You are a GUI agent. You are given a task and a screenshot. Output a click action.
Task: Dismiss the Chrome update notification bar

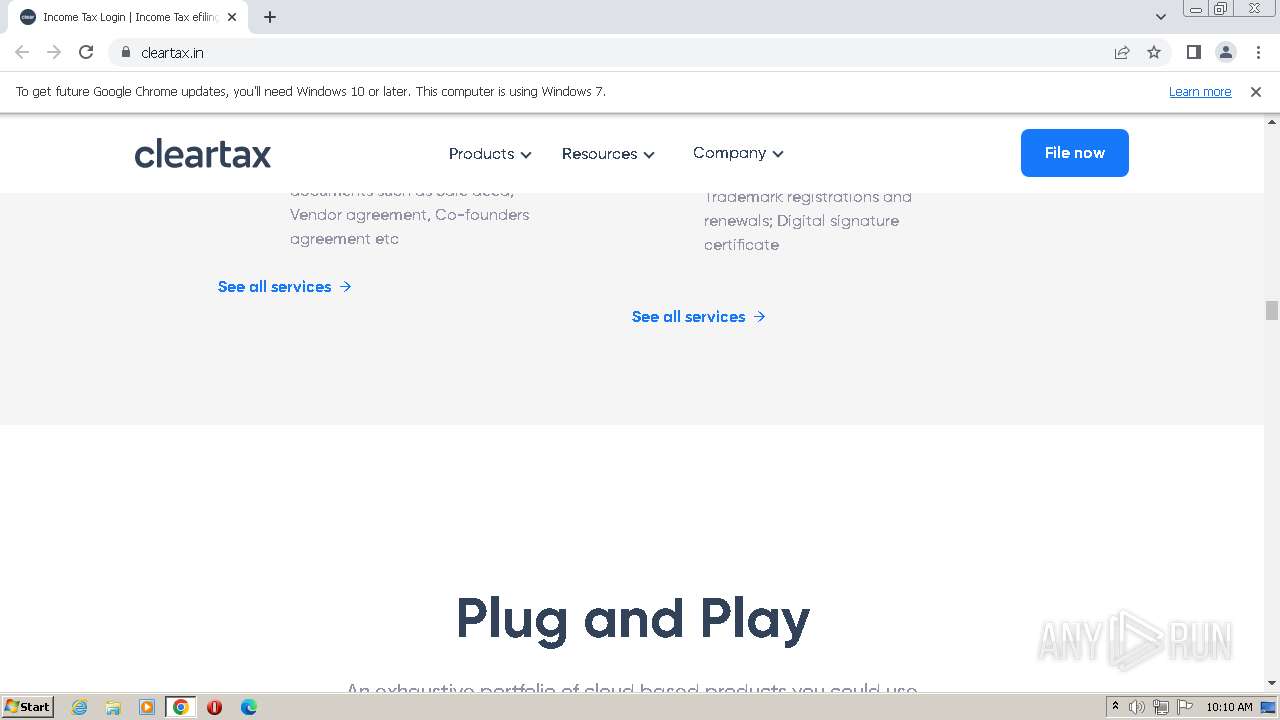coord(1256,92)
